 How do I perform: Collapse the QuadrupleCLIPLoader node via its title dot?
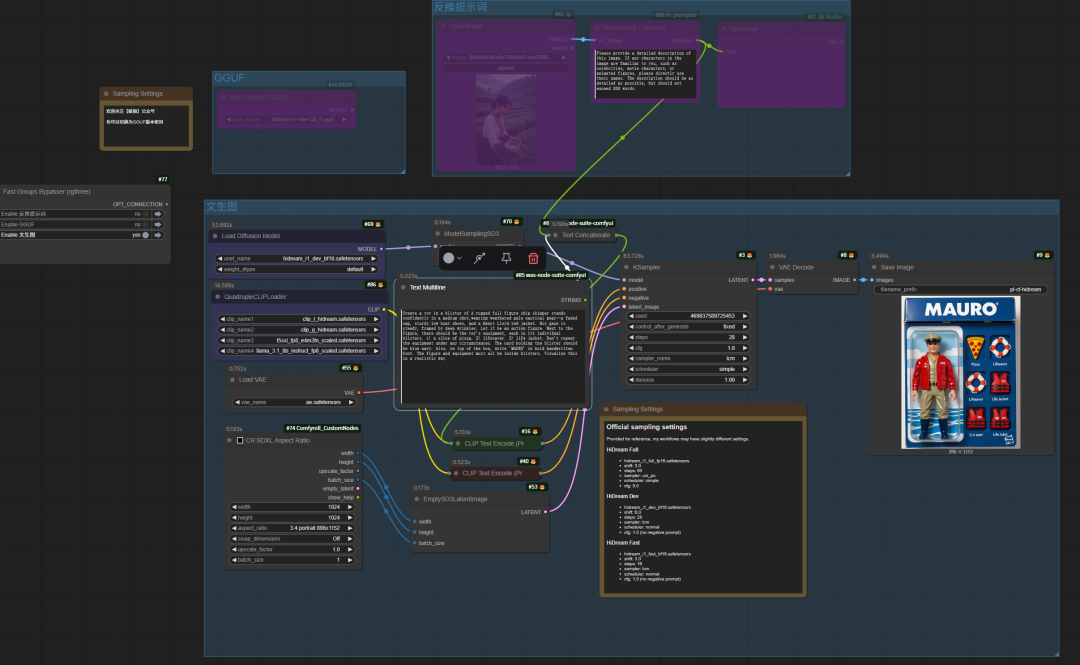point(218,297)
